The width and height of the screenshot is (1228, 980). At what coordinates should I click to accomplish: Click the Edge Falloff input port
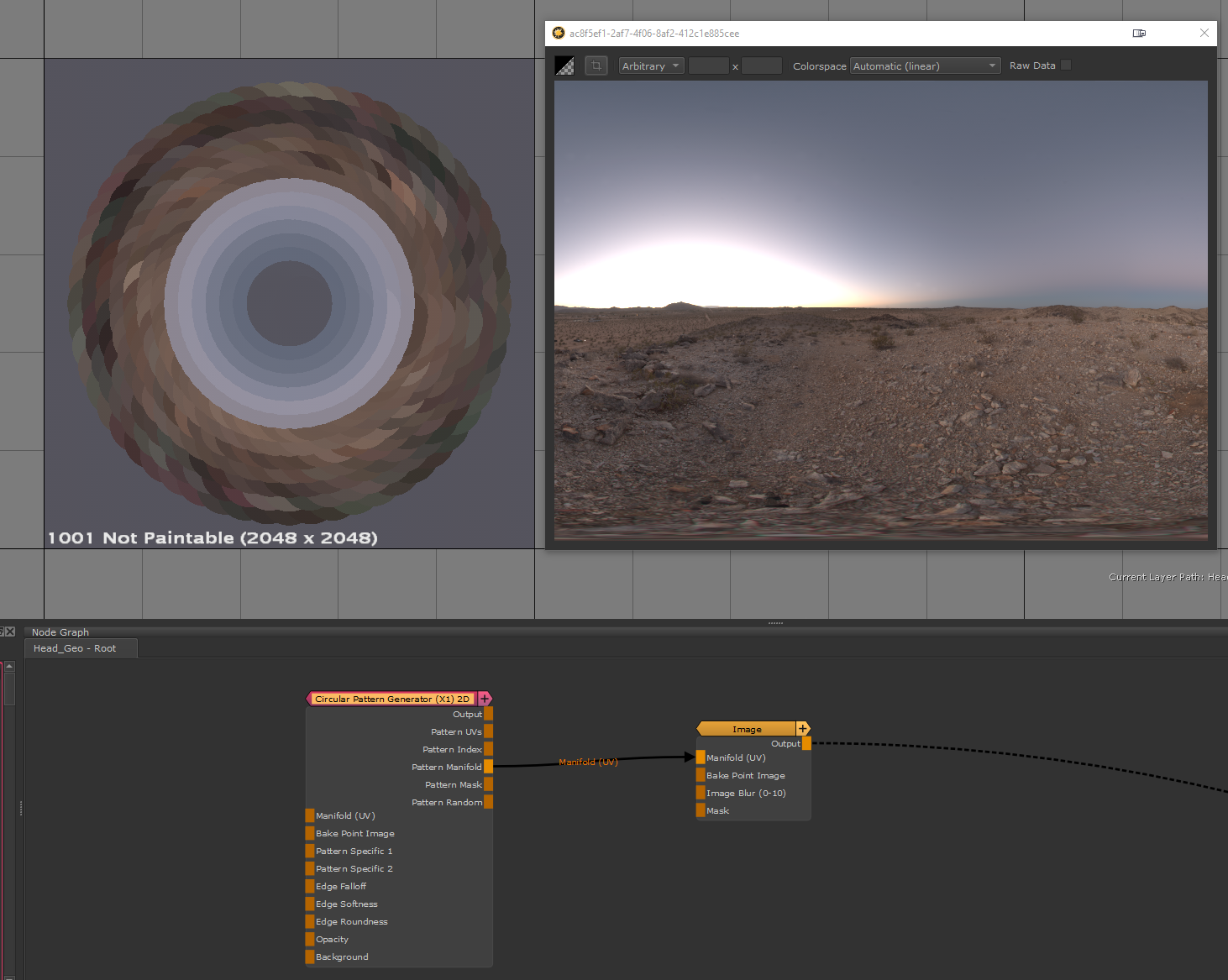[x=310, y=886]
